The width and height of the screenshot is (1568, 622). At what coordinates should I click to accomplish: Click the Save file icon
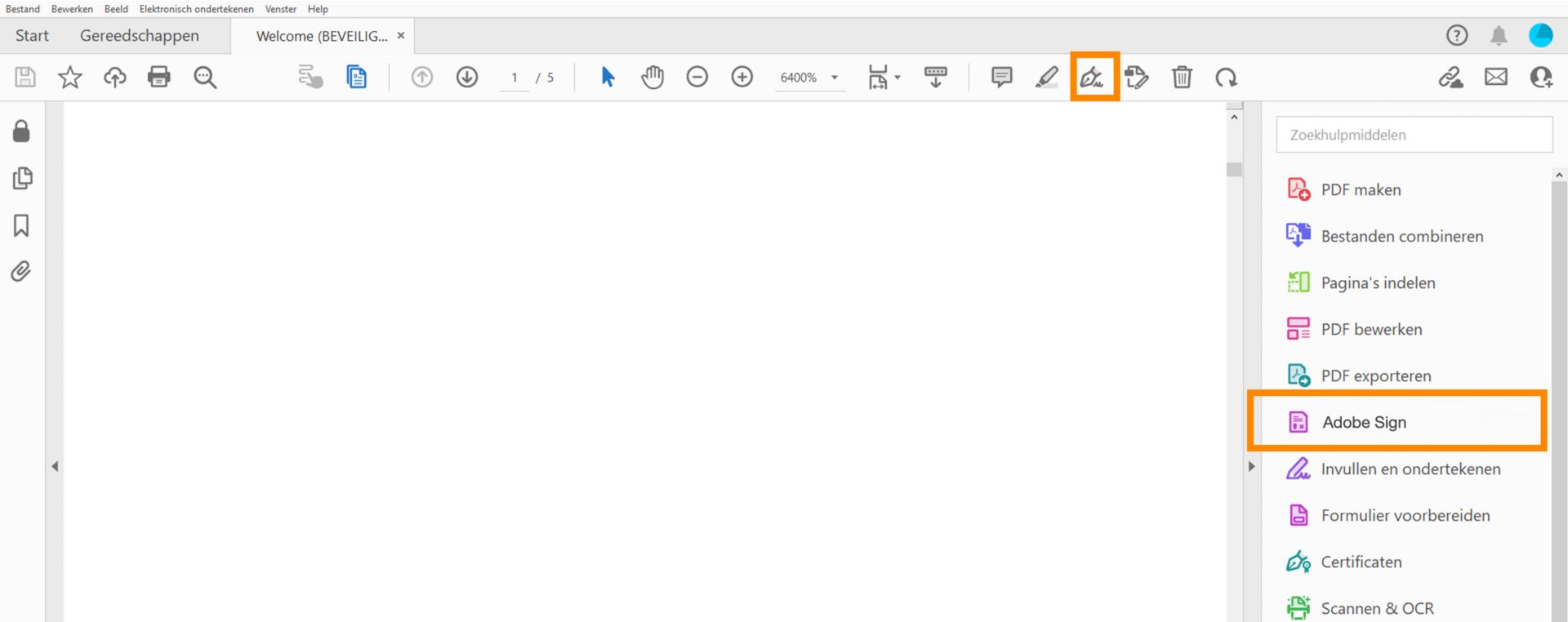[25, 78]
